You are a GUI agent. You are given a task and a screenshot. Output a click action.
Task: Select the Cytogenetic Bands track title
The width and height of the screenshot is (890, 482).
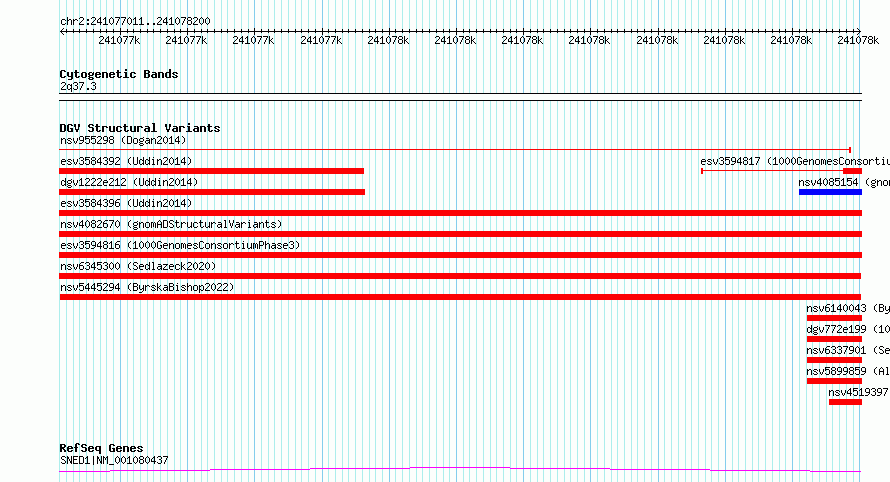coord(119,74)
